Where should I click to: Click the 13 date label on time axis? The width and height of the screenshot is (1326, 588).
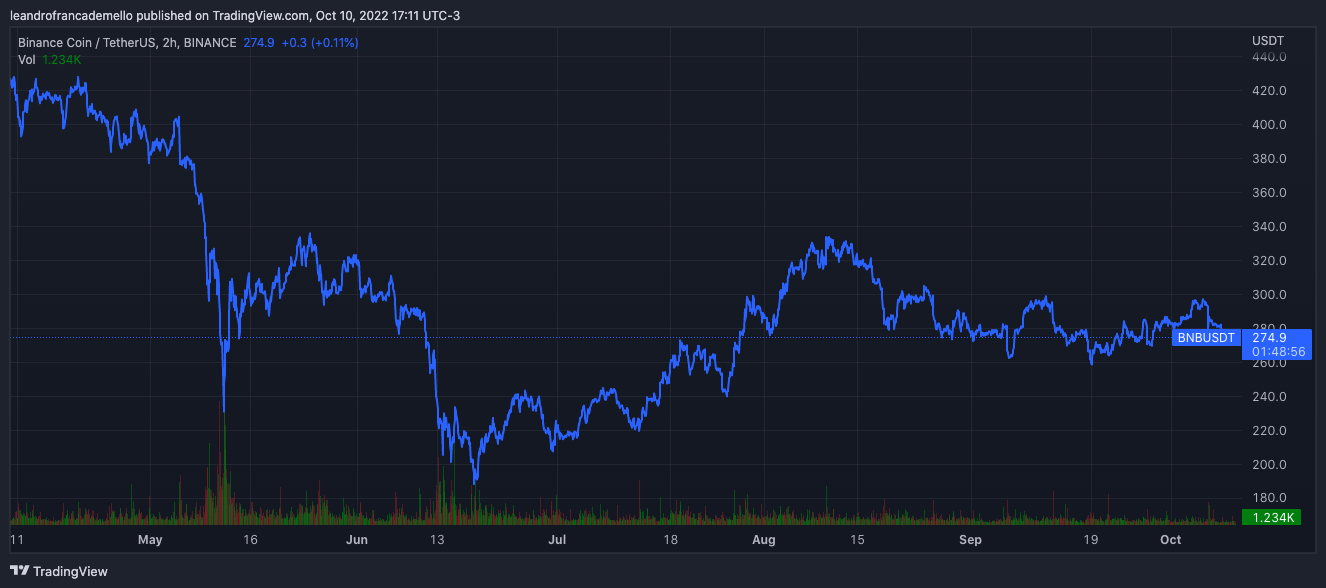click(x=437, y=540)
